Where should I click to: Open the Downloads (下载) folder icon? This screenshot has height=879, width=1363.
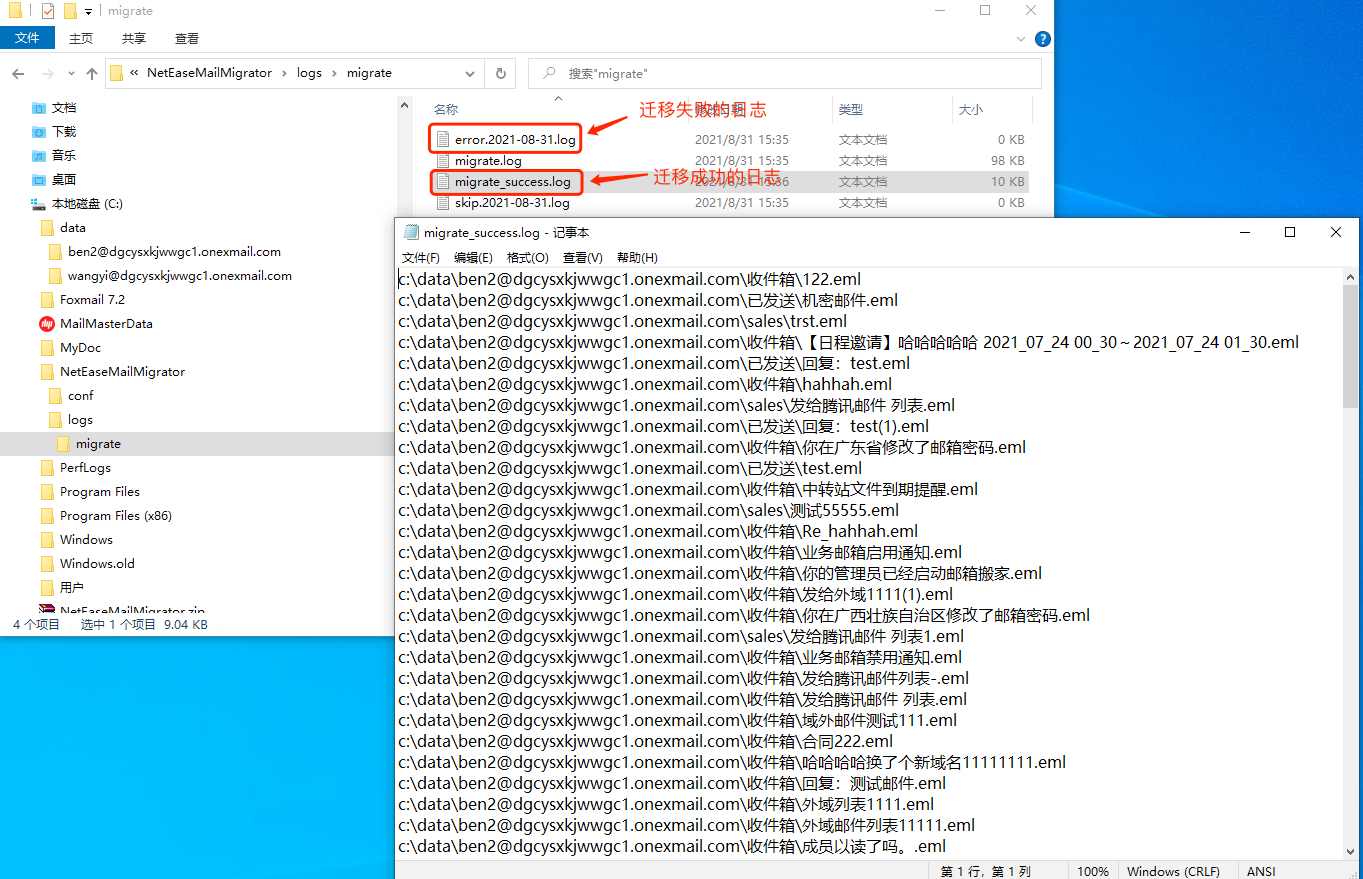pos(39,132)
